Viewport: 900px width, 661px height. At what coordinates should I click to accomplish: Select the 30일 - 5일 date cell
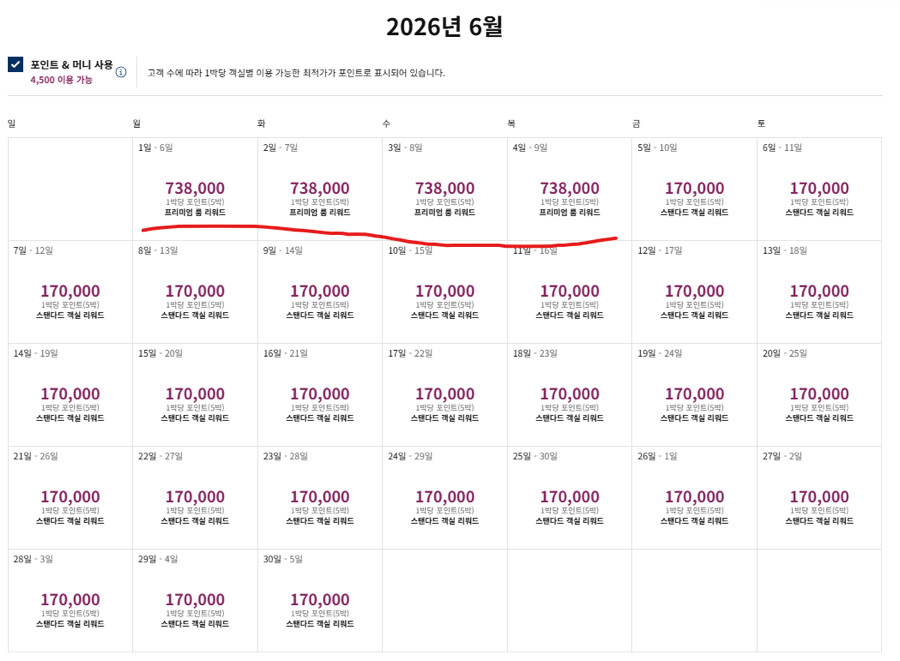click(320, 601)
